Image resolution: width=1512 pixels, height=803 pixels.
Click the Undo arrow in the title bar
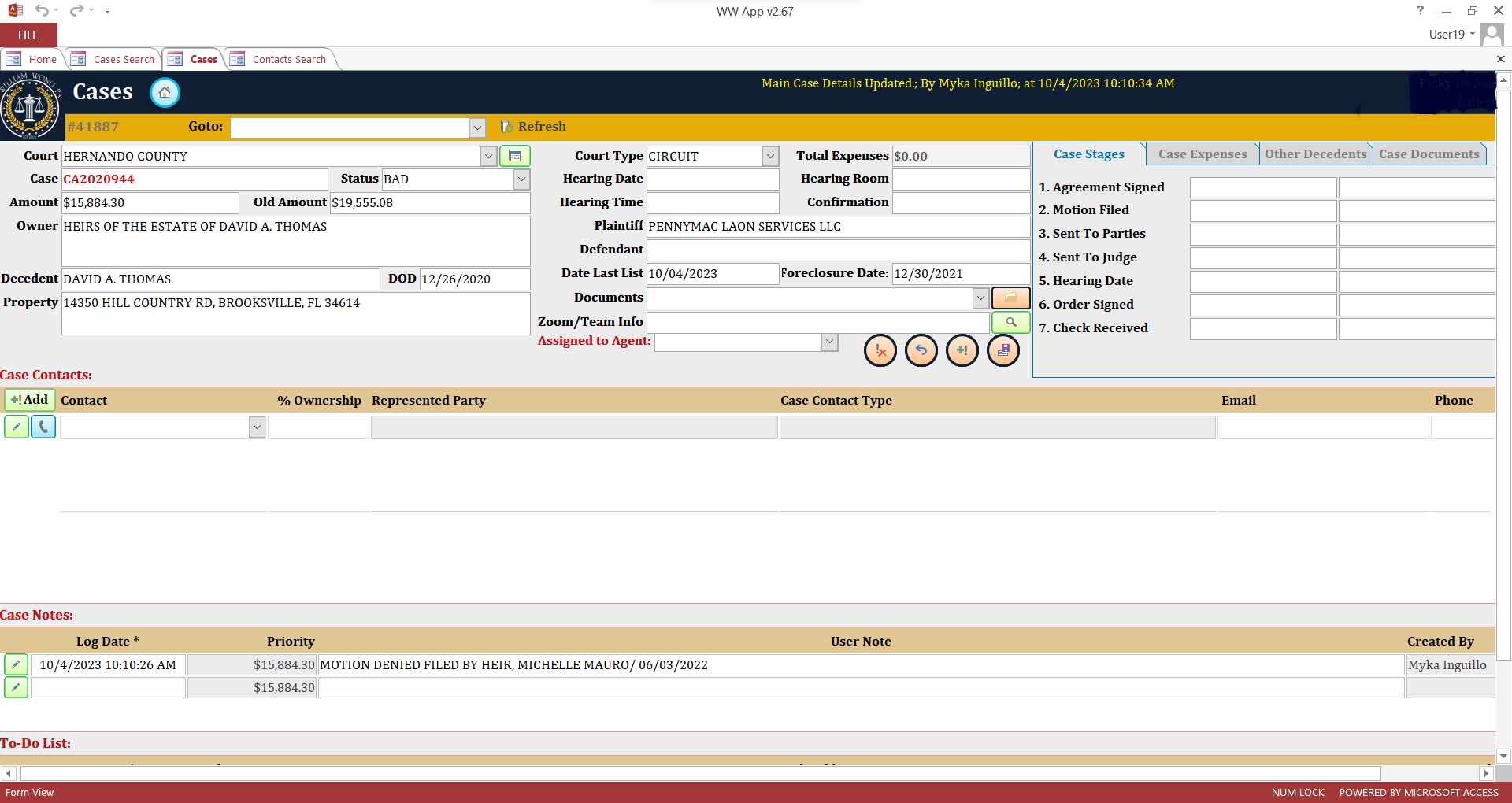point(42,11)
